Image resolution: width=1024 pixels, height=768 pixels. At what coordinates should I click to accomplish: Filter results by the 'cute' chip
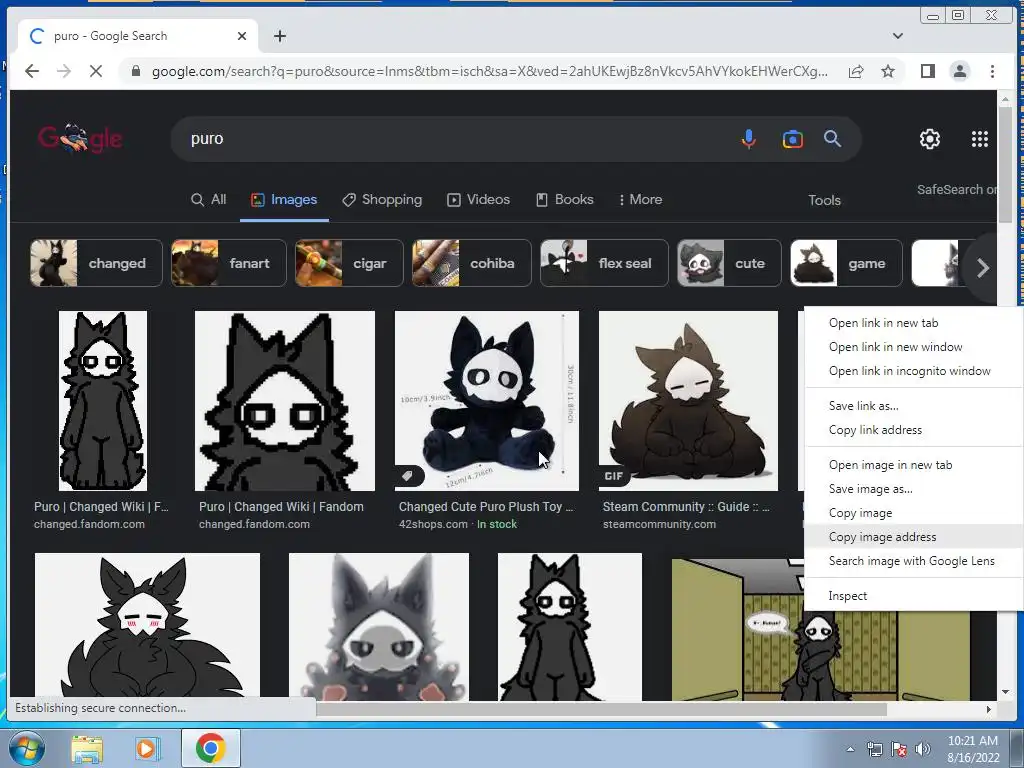click(729, 263)
